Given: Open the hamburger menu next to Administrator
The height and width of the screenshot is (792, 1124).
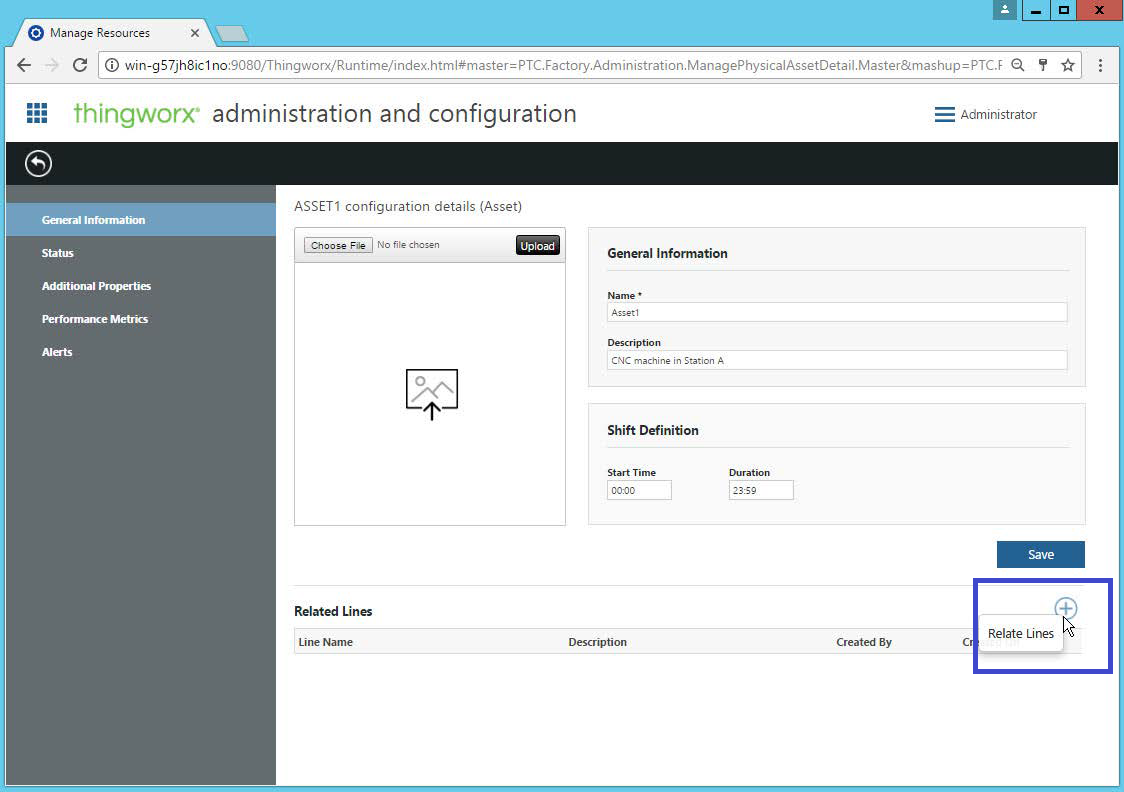Looking at the screenshot, I should [x=945, y=114].
